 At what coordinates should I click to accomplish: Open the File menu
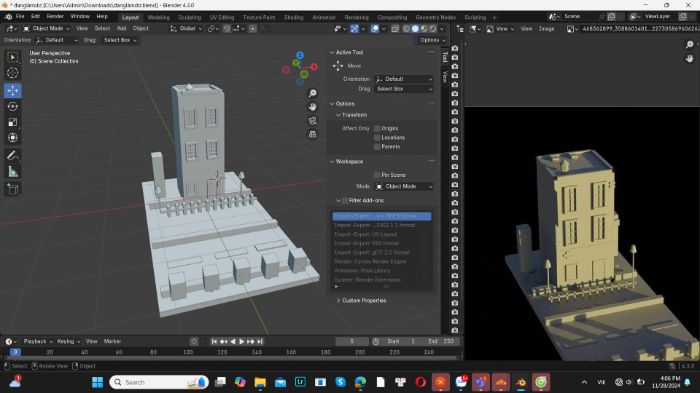pyautogui.click(x=20, y=17)
